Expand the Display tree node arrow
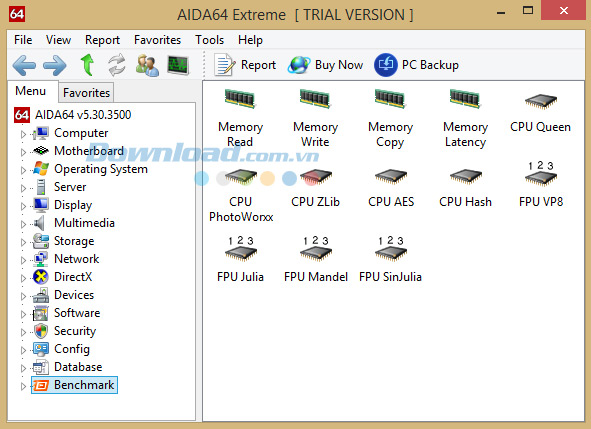This screenshot has height=429, width=591. tap(23, 206)
